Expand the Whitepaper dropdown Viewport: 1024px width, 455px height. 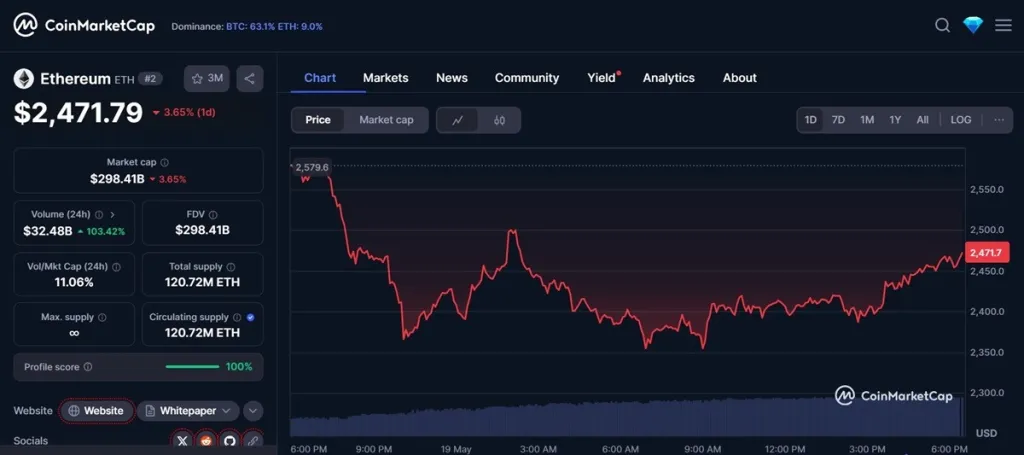pyautogui.click(x=188, y=411)
